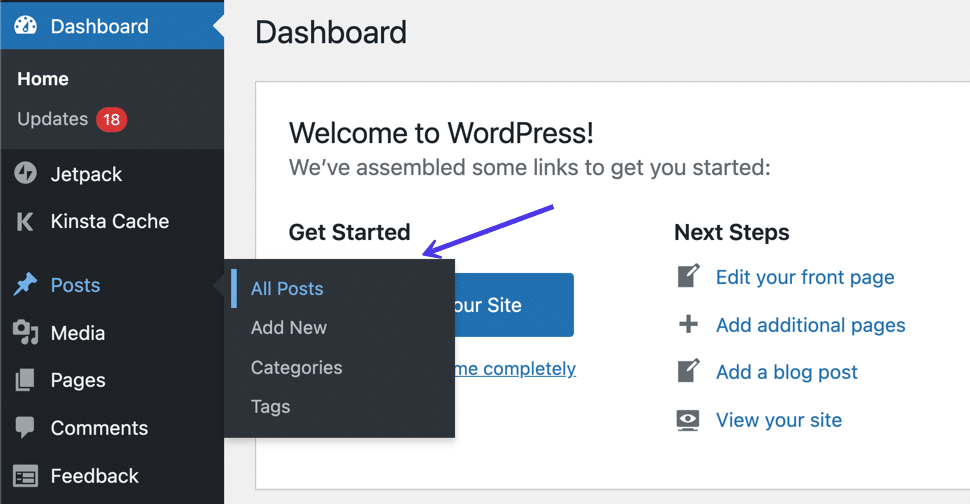Choose Add New in the Posts flyout
970x504 pixels.
pos(289,328)
